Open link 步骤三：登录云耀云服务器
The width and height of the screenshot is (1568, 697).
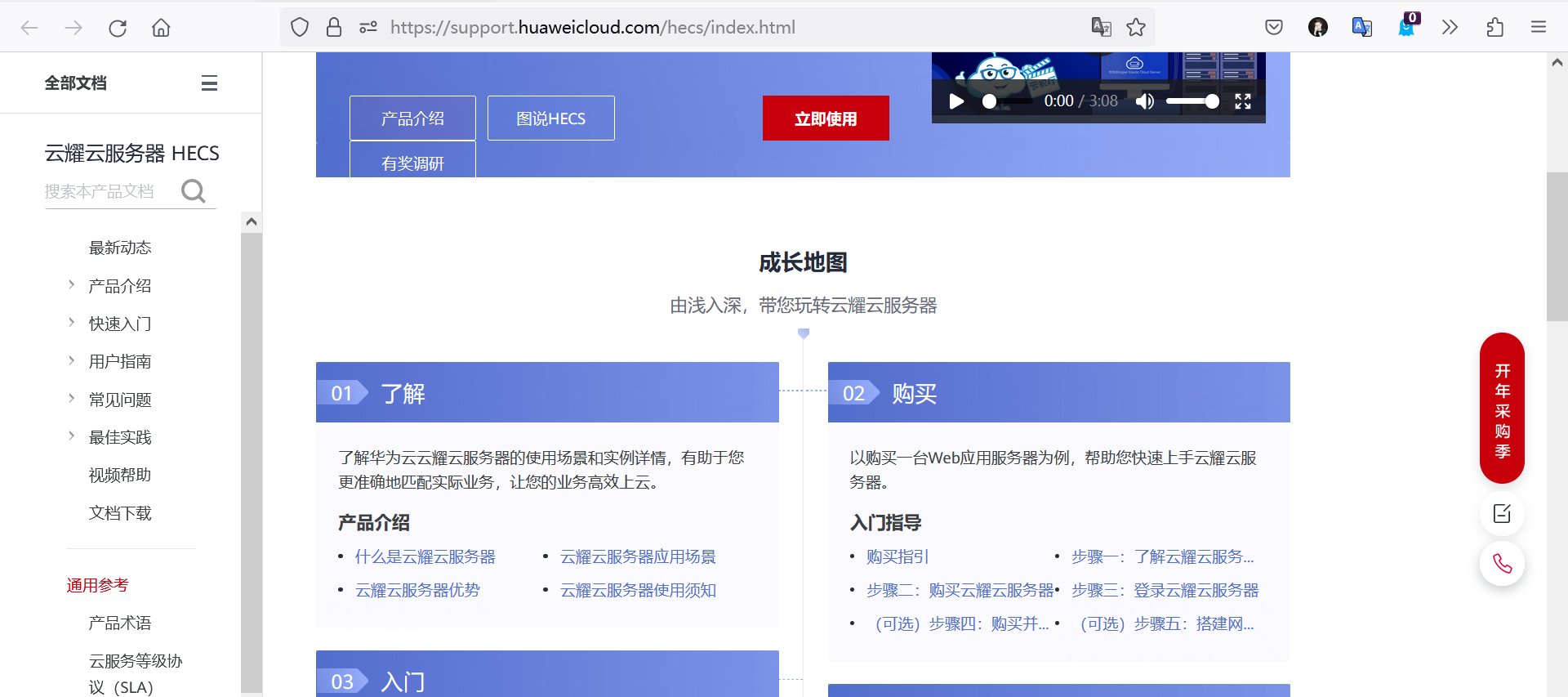coord(1165,590)
